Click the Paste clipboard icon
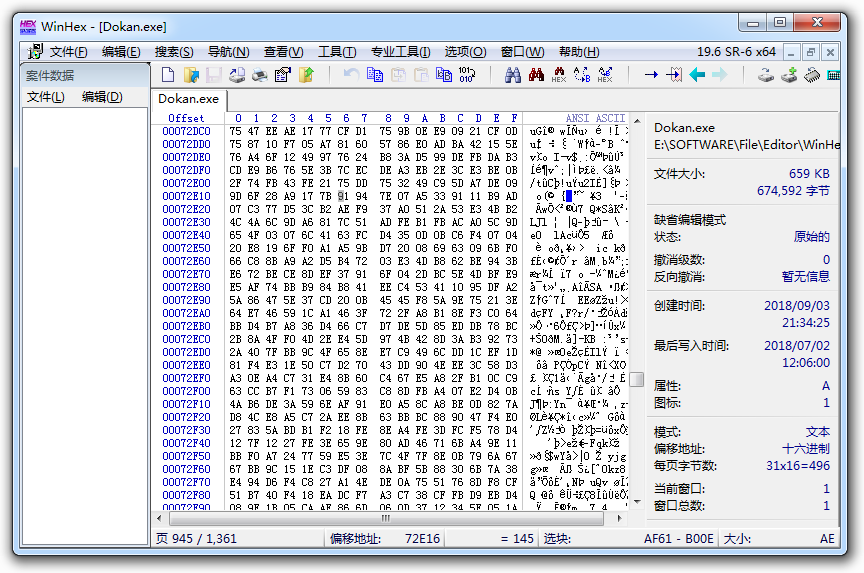864x573 pixels. (x=421, y=74)
